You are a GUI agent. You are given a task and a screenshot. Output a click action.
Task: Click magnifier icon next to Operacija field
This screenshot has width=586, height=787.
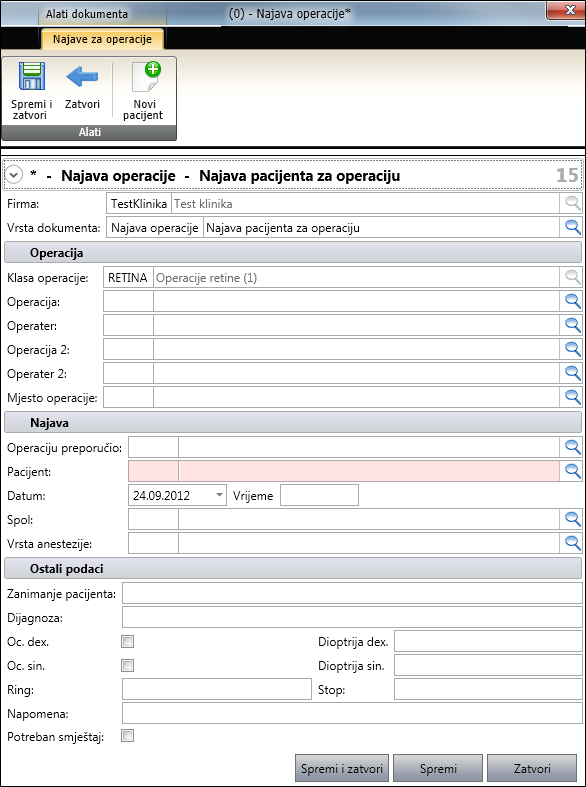coord(572,300)
